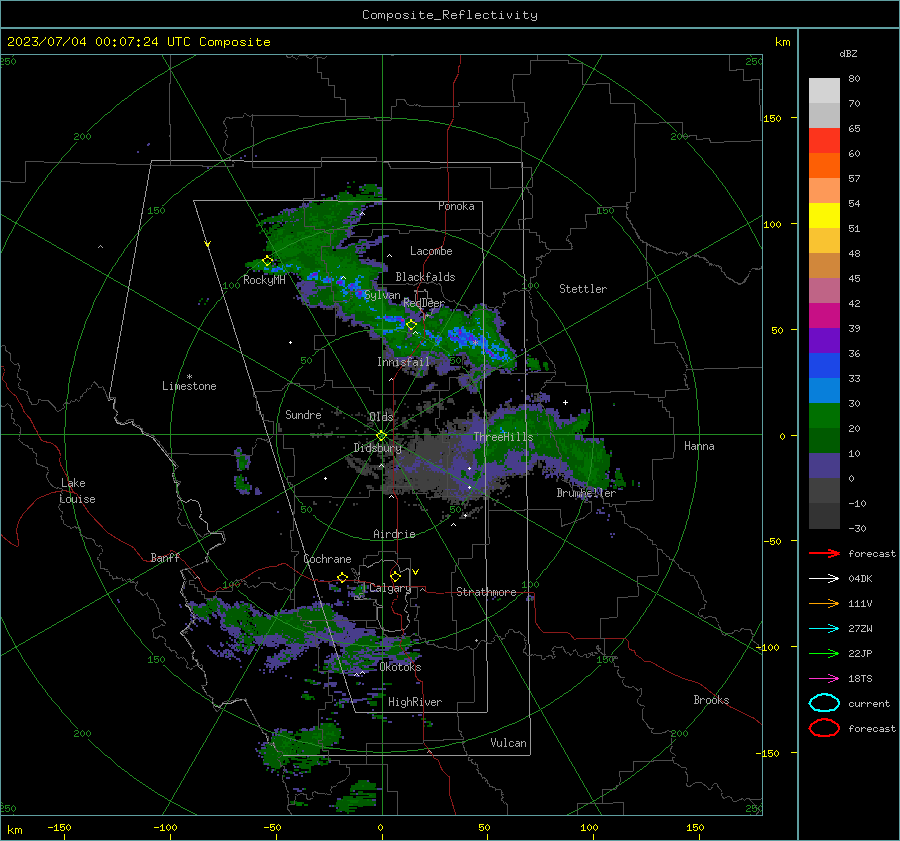Screen dimensions: 900x841
Task: Click the yellow diamond marker near Cochrane
Action: point(342,577)
